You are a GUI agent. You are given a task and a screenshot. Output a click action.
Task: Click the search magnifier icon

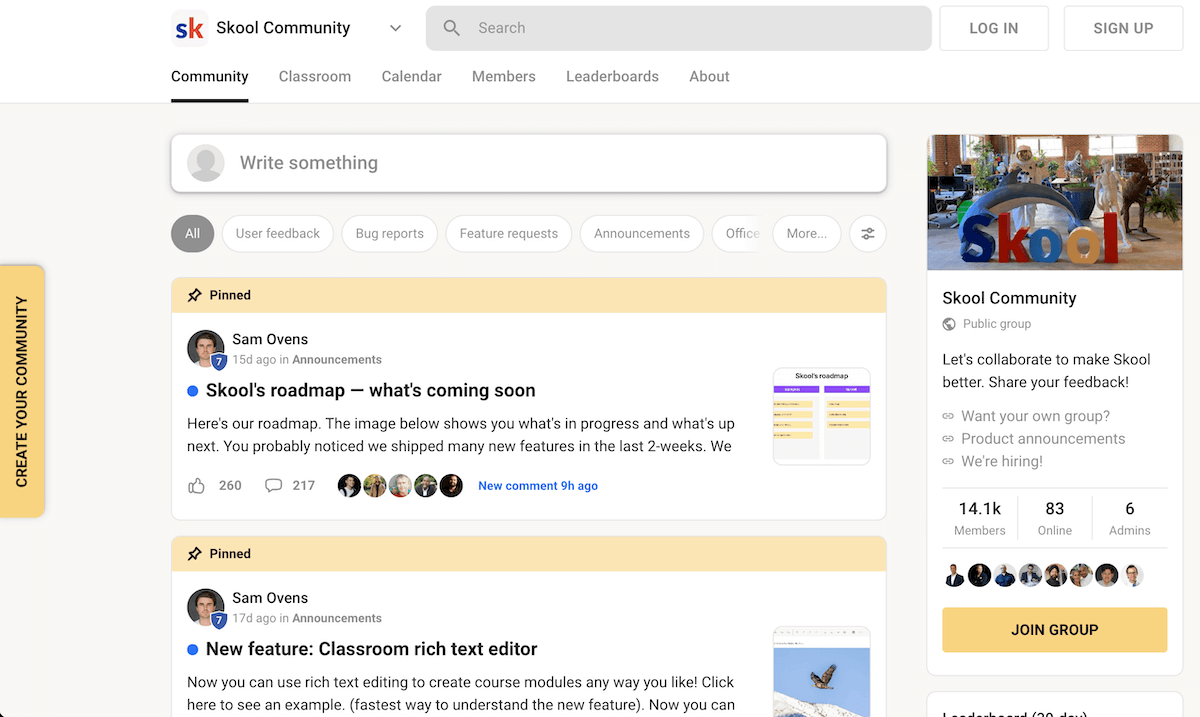[450, 28]
